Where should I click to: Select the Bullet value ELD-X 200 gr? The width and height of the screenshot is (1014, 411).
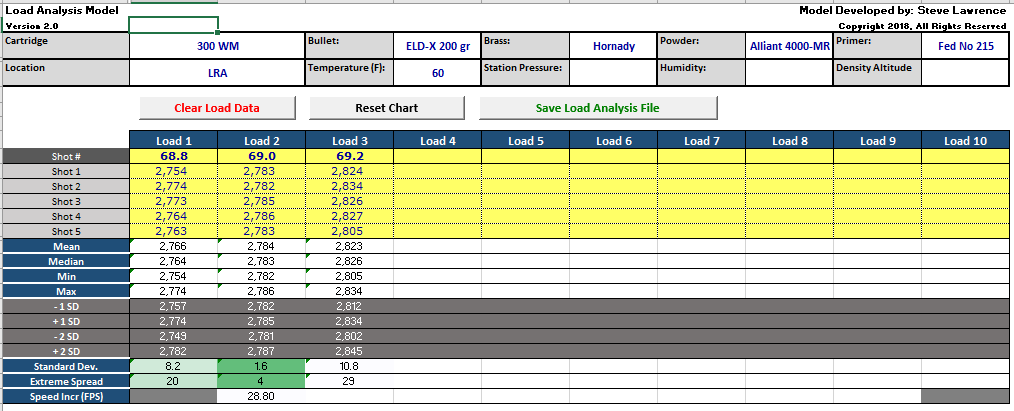point(438,46)
